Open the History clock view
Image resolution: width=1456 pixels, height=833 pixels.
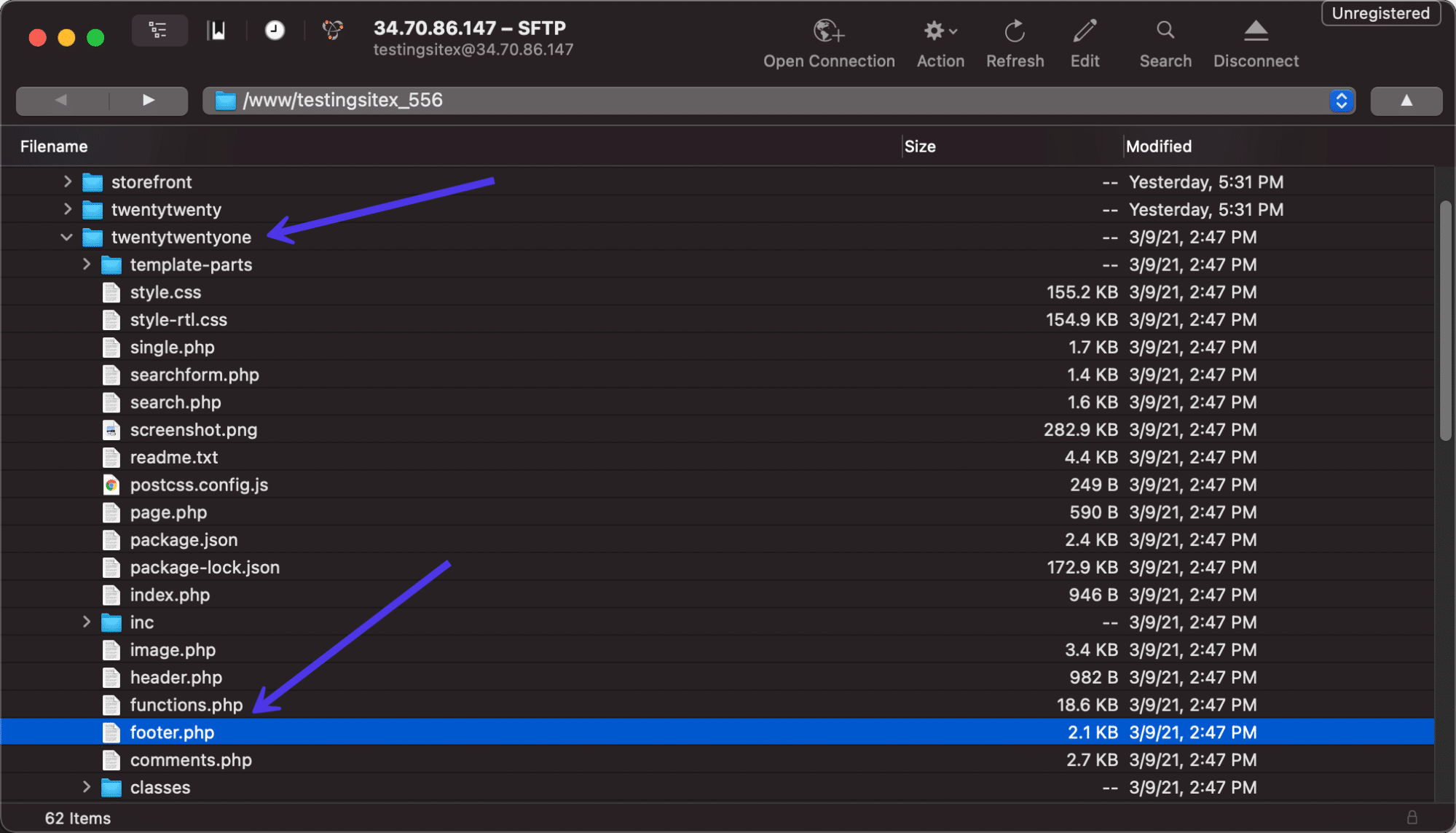(275, 31)
